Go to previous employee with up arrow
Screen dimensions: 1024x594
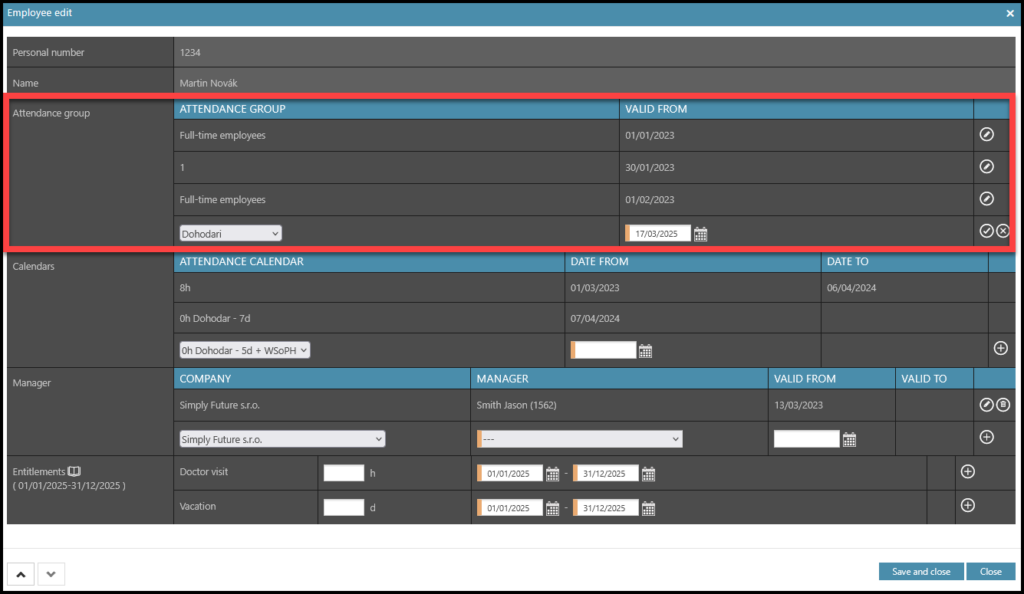pos(22,573)
